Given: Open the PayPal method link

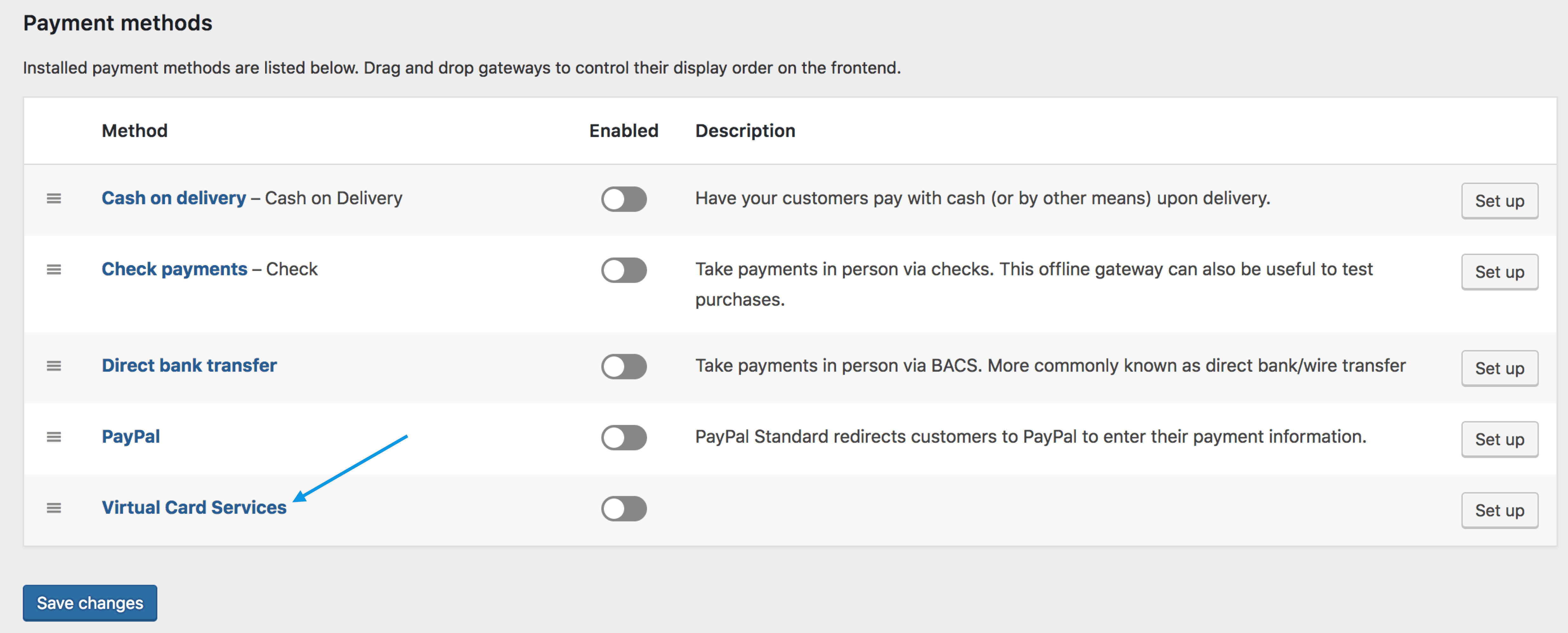Looking at the screenshot, I should tap(131, 436).
